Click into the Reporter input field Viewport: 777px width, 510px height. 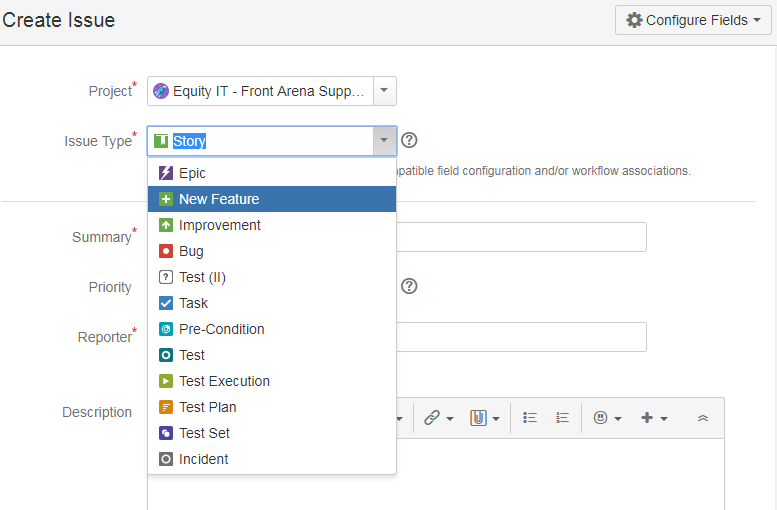[x=521, y=337]
